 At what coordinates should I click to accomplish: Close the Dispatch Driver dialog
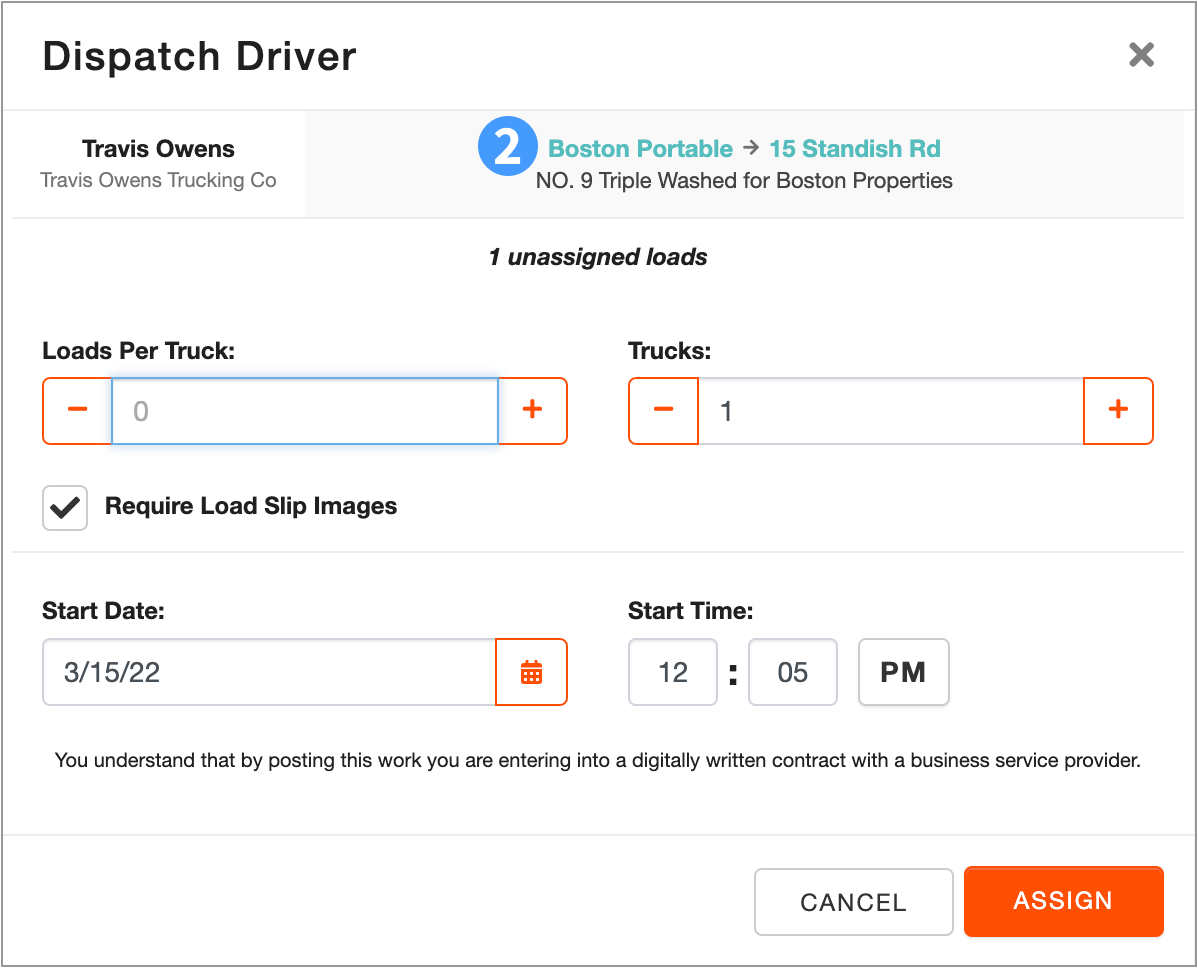(x=1141, y=55)
